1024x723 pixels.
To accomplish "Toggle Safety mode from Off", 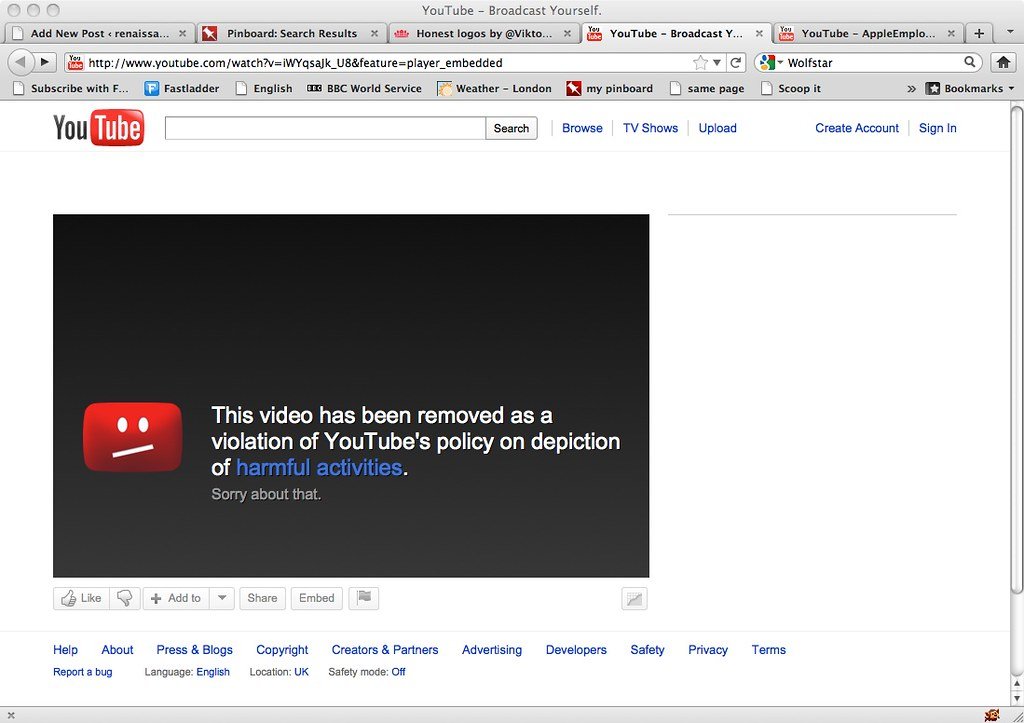I will (x=397, y=672).
